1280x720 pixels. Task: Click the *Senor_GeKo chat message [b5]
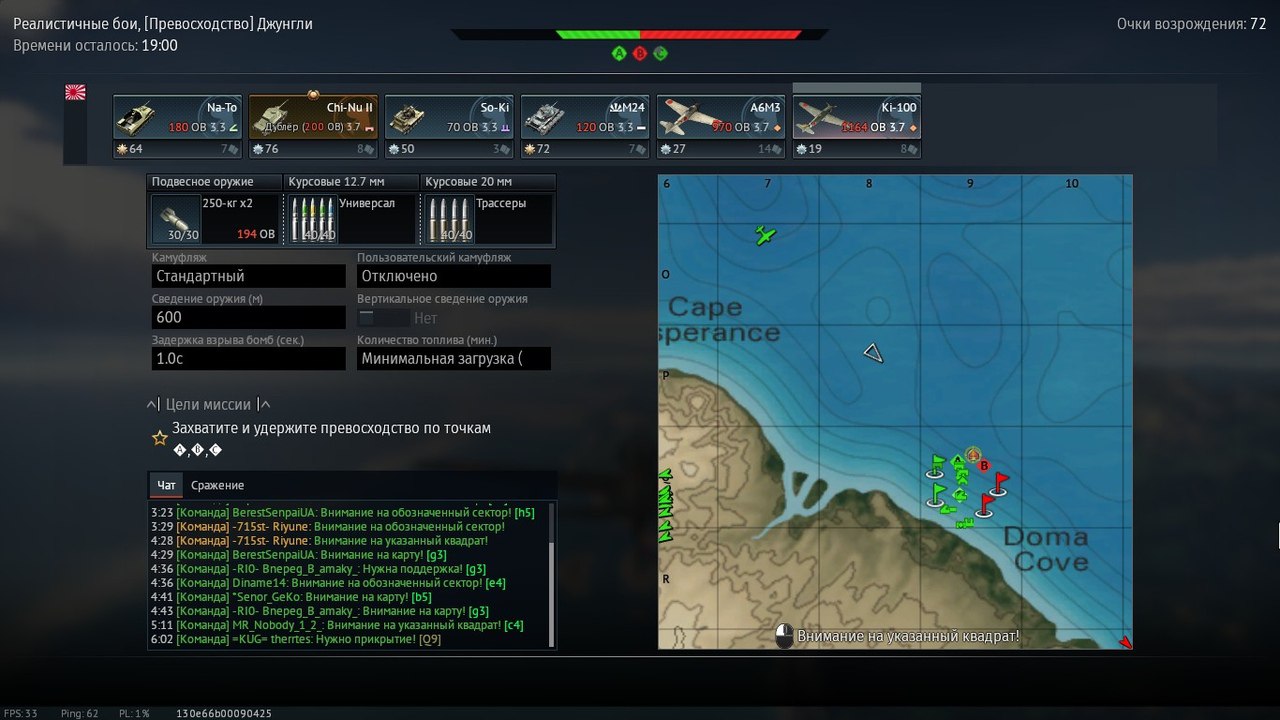click(291, 597)
